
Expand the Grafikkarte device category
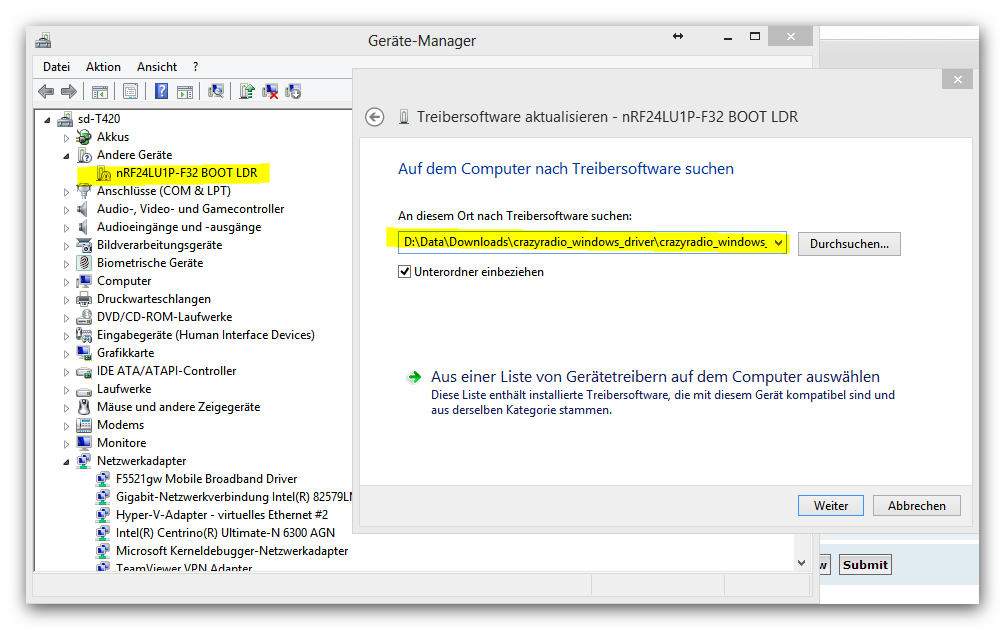pos(67,354)
